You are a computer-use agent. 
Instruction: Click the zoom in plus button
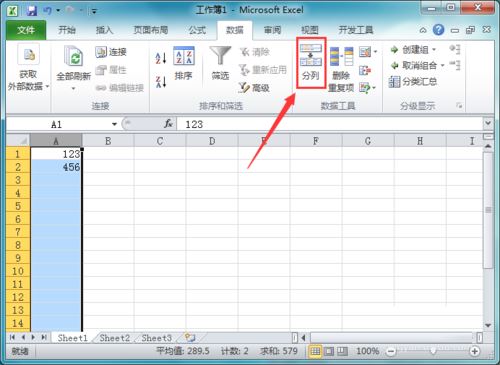(x=475, y=351)
